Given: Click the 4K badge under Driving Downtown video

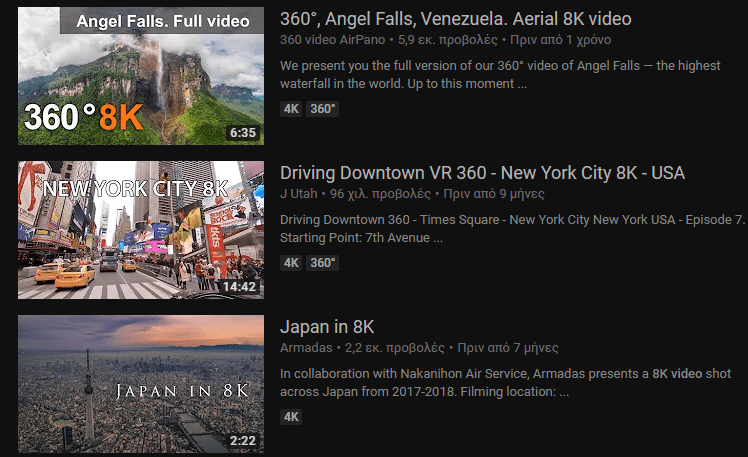Looking at the screenshot, I should (291, 263).
